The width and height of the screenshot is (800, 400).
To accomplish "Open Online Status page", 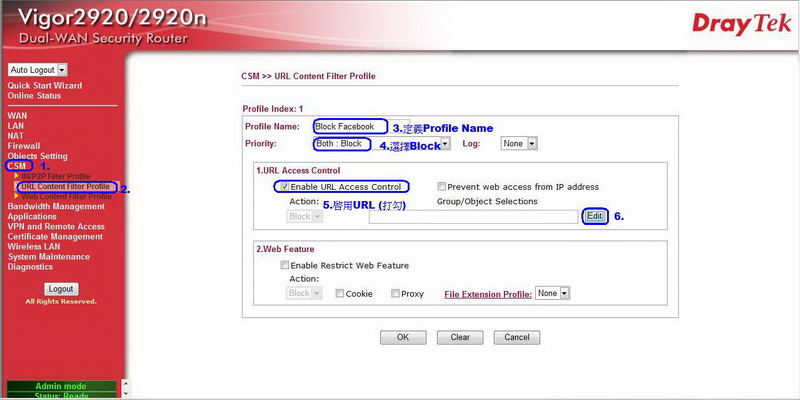I will pyautogui.click(x=34, y=95).
